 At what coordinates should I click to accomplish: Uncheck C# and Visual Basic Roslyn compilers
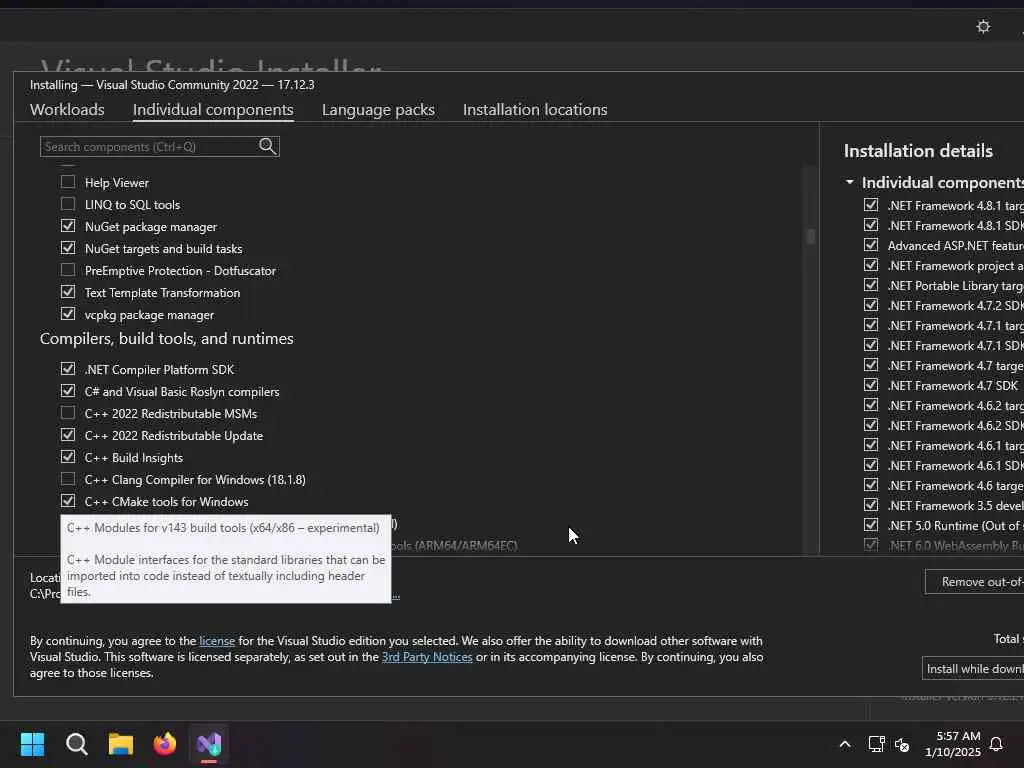pyautogui.click(x=68, y=391)
